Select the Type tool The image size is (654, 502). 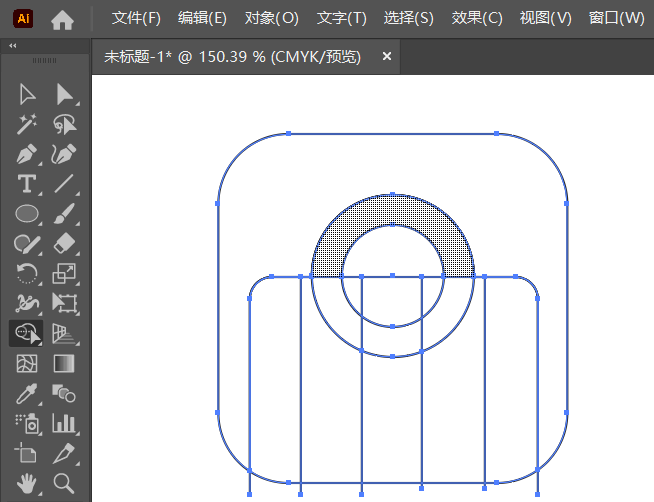(27, 184)
